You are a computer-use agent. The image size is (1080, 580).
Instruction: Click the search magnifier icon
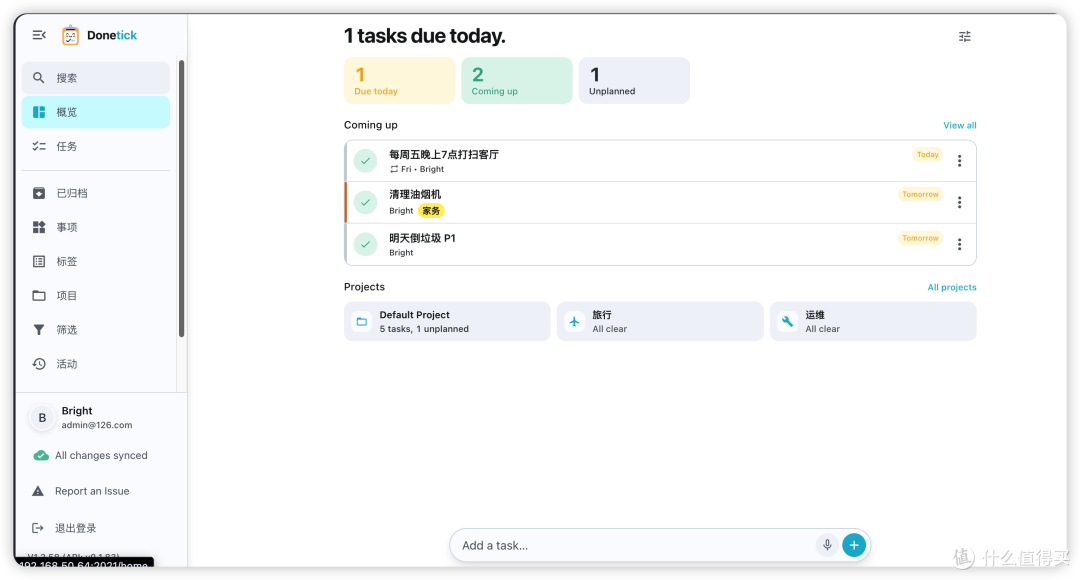point(39,78)
